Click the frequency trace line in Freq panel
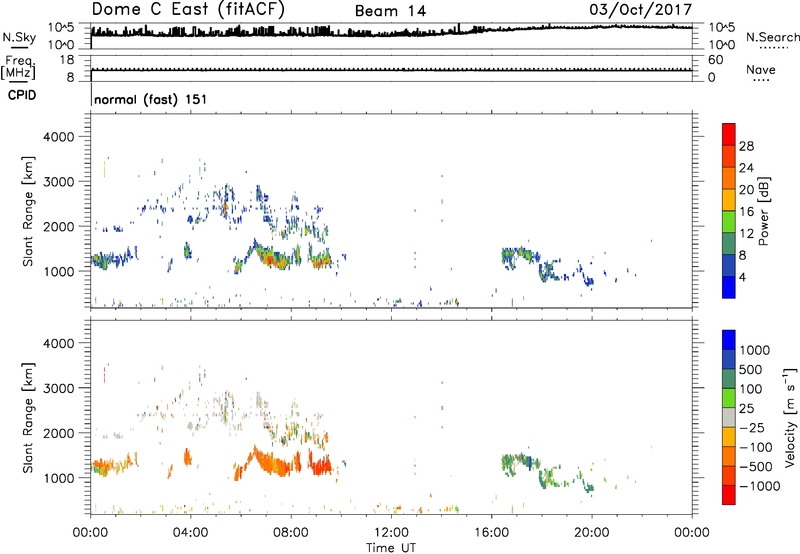800x554 pixels. pos(391,69)
